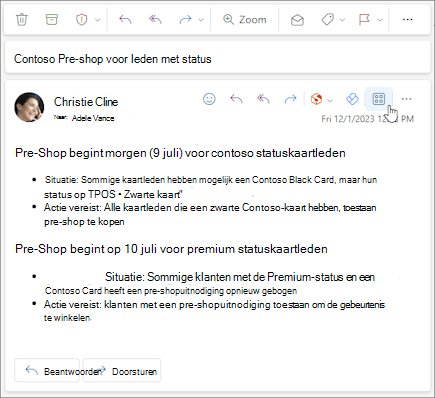
Task: Open more options in top toolbar
Action: coord(407,20)
